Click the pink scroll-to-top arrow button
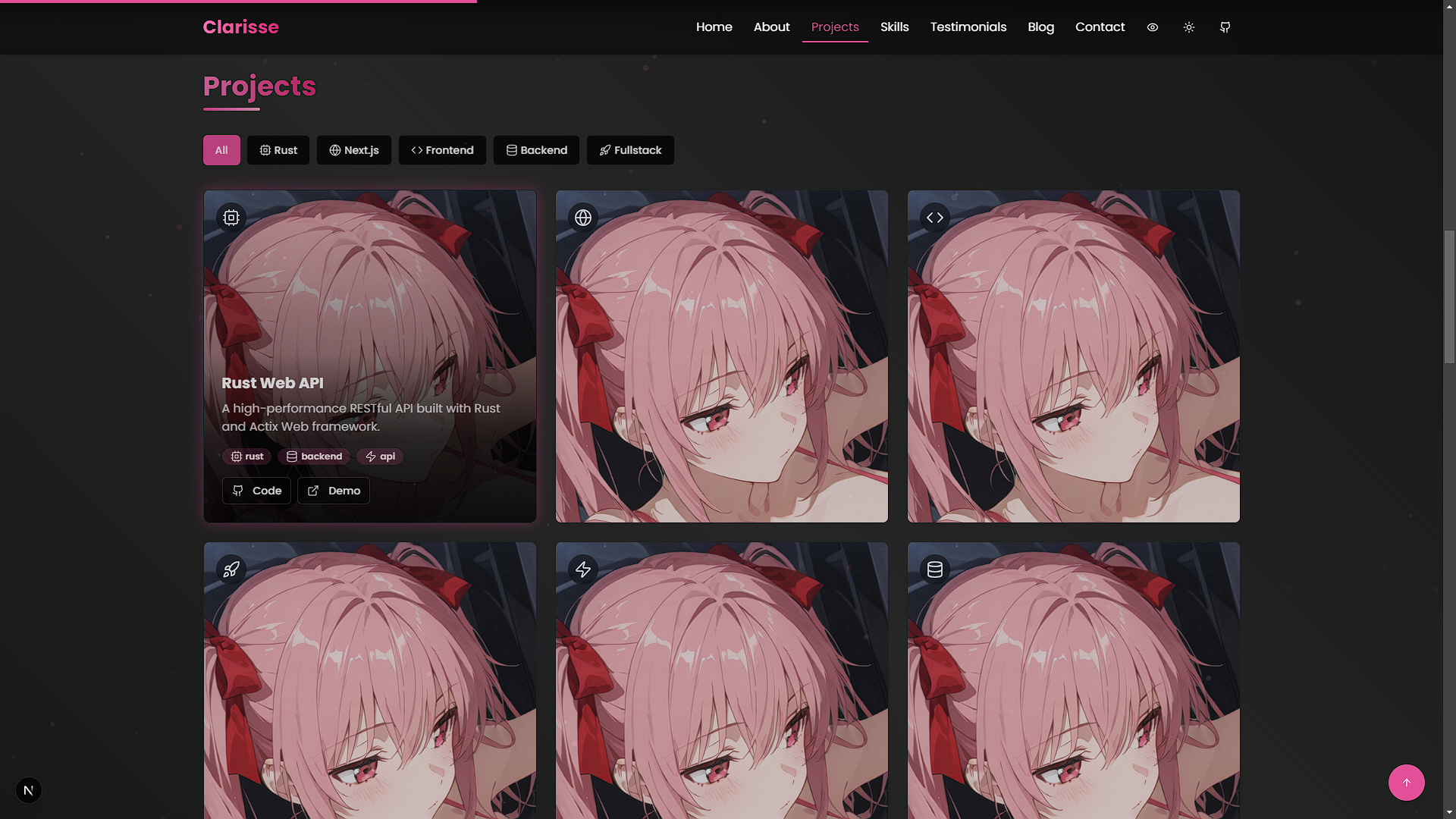Viewport: 1456px width, 819px height. pyautogui.click(x=1407, y=783)
